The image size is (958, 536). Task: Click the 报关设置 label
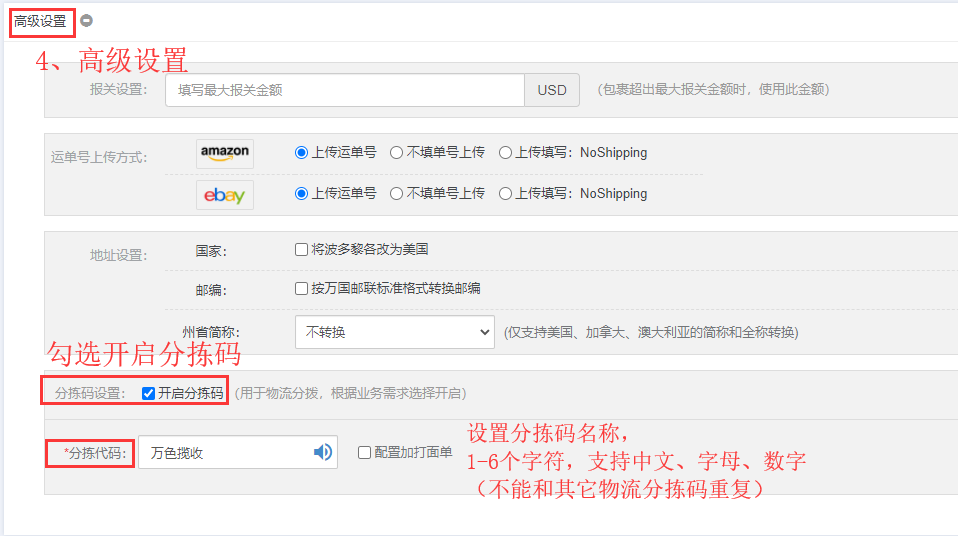click(119, 90)
